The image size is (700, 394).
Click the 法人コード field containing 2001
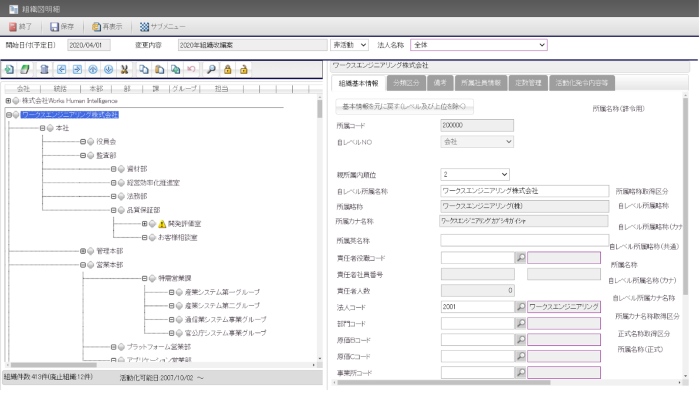tap(478, 307)
